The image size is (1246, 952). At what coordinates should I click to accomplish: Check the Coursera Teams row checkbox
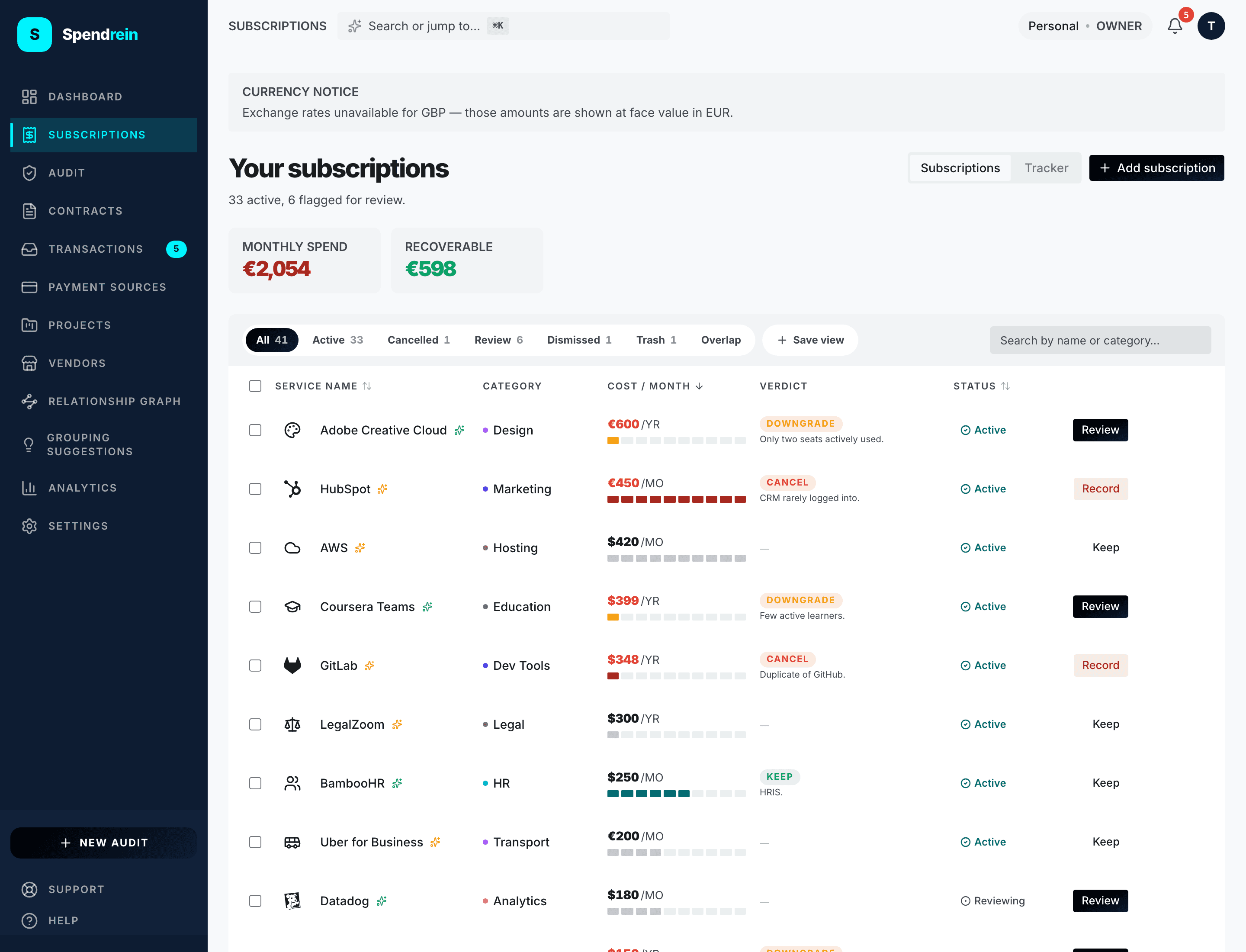[x=256, y=607]
